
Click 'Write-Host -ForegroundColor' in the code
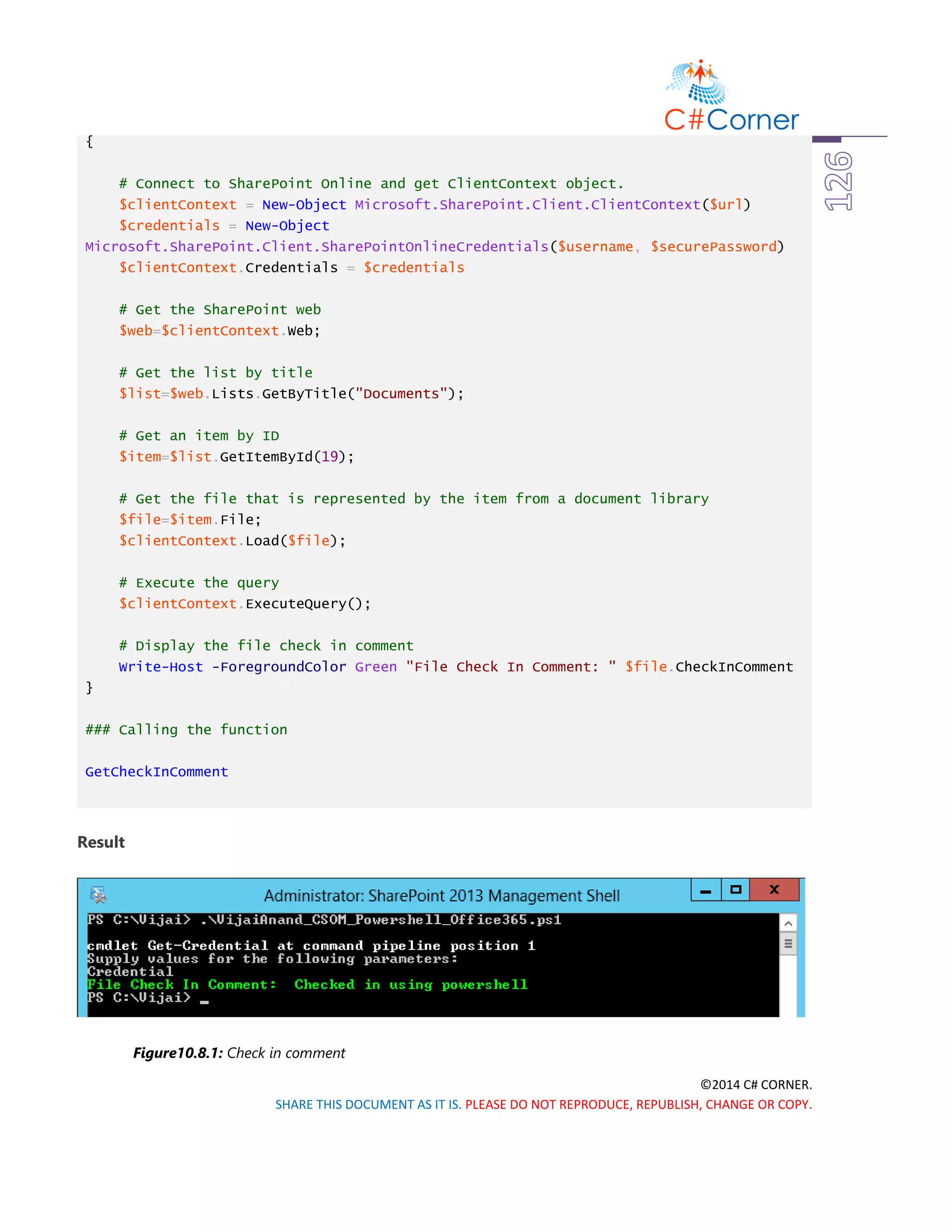[232, 667]
